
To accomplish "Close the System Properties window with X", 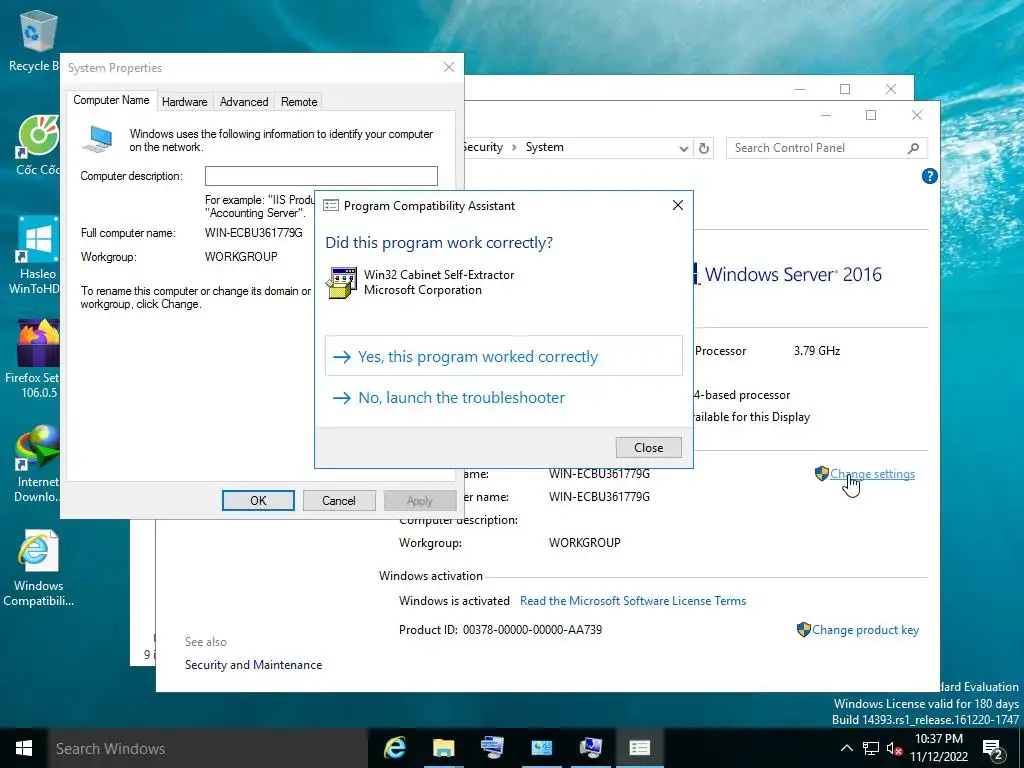I will coord(449,67).
